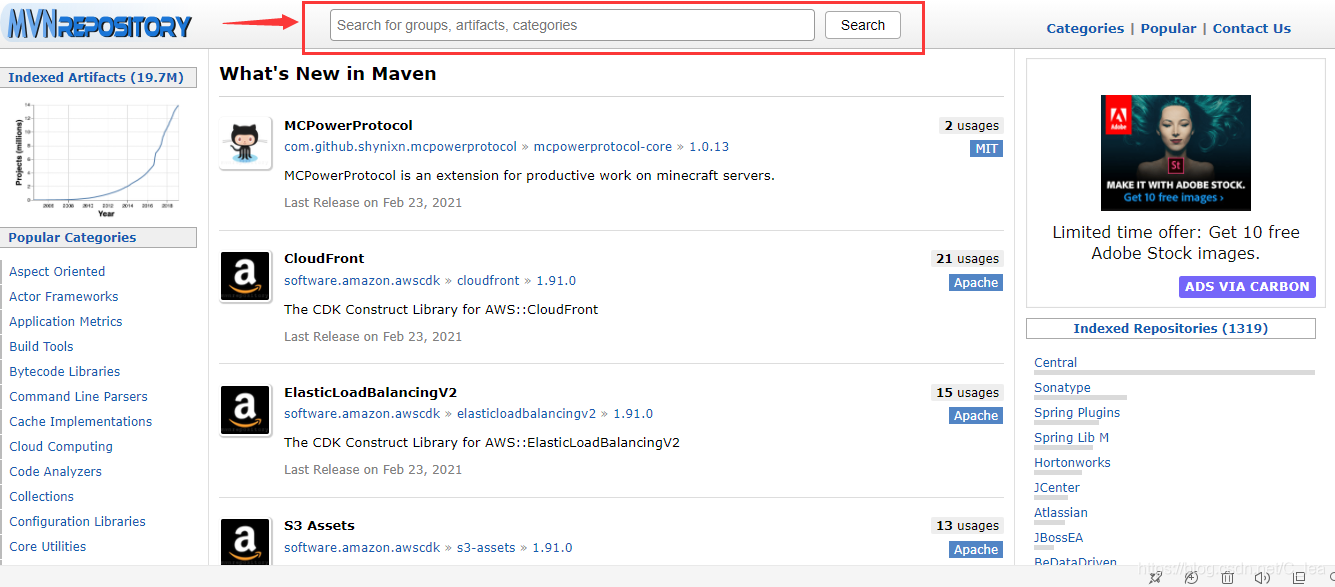Viewport: 1335px width, 587px height.
Task: Open the Cloud Computing category
Action: pos(61,446)
